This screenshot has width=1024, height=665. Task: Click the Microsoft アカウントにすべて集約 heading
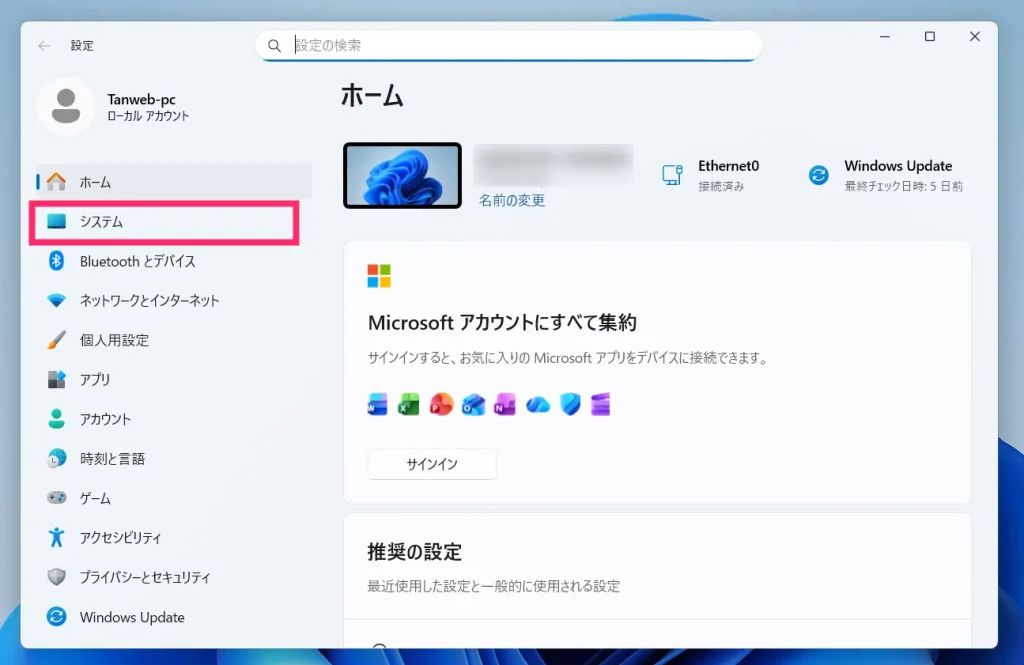502,322
